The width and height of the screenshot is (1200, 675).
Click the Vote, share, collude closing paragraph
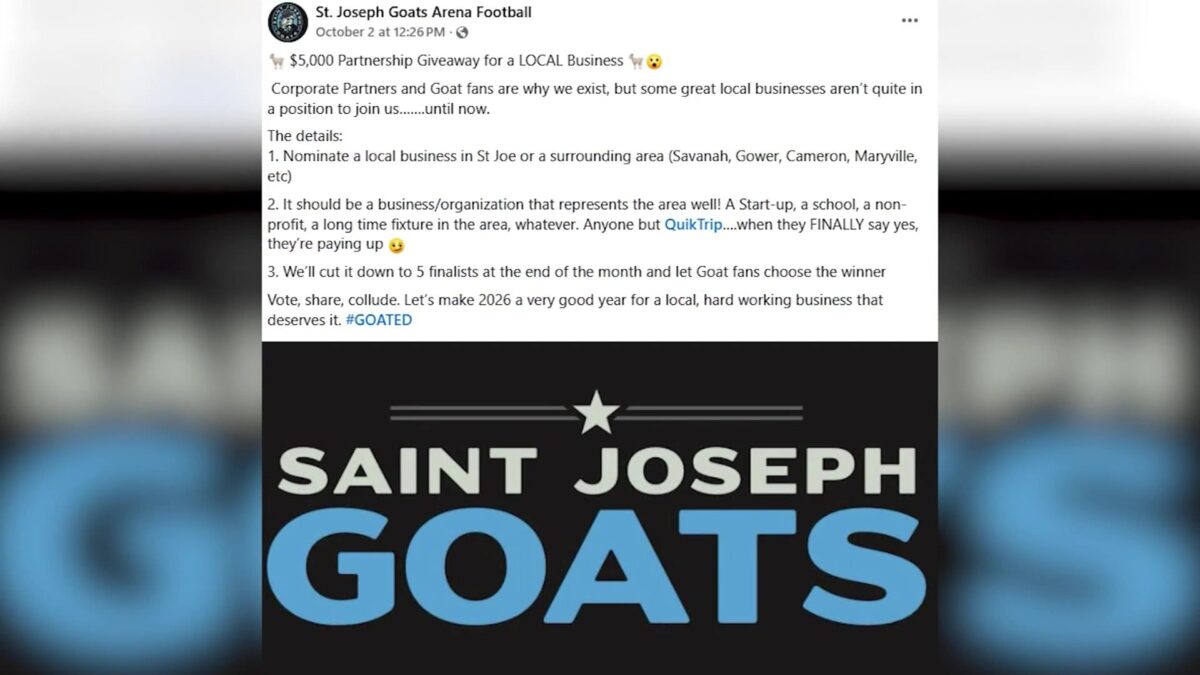tap(575, 310)
